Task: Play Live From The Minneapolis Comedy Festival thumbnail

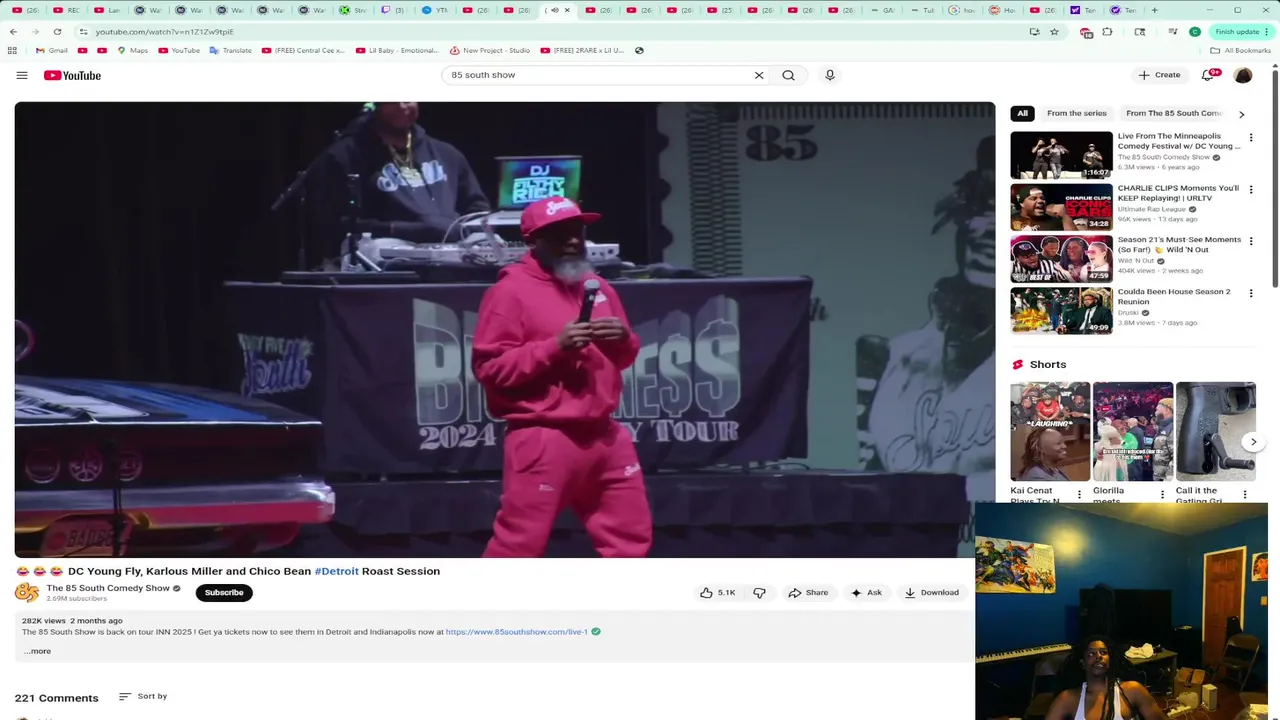Action: 1061,155
